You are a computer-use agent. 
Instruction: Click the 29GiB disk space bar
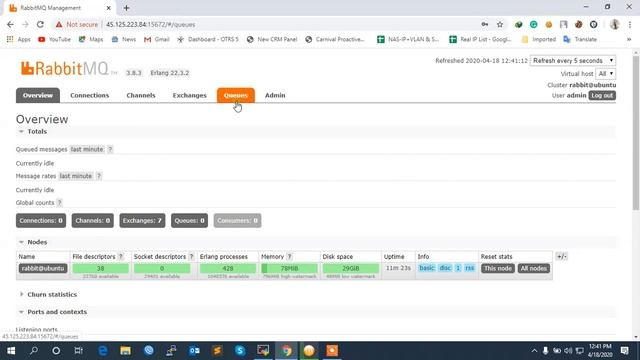pos(351,268)
